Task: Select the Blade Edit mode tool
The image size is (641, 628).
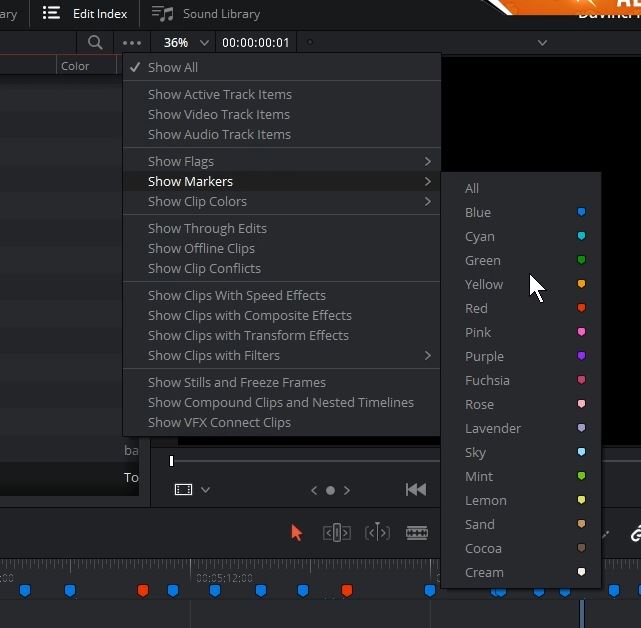Action: 417,533
